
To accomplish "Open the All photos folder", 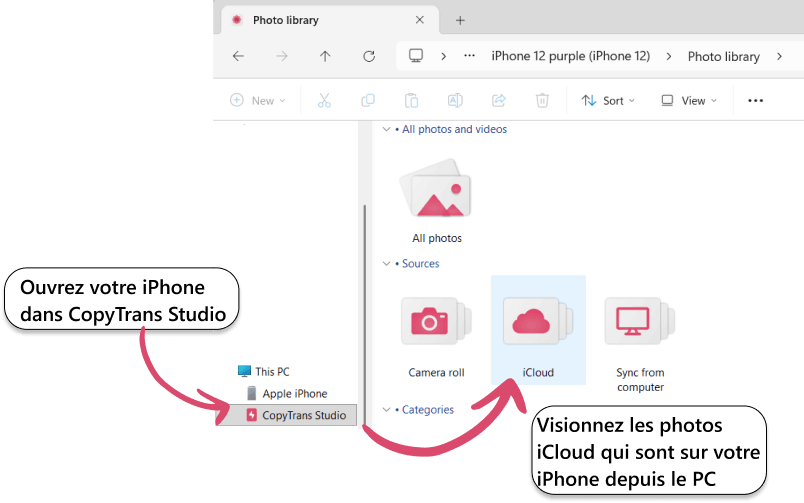I will click(436, 201).
